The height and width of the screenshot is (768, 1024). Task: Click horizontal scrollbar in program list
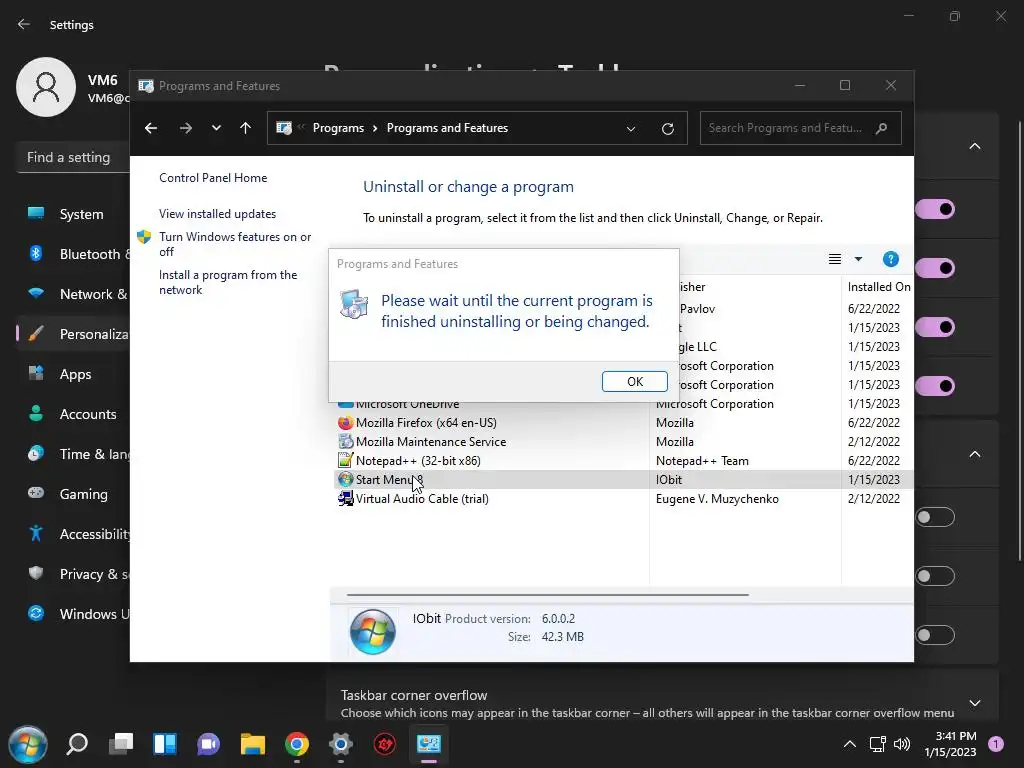547,595
